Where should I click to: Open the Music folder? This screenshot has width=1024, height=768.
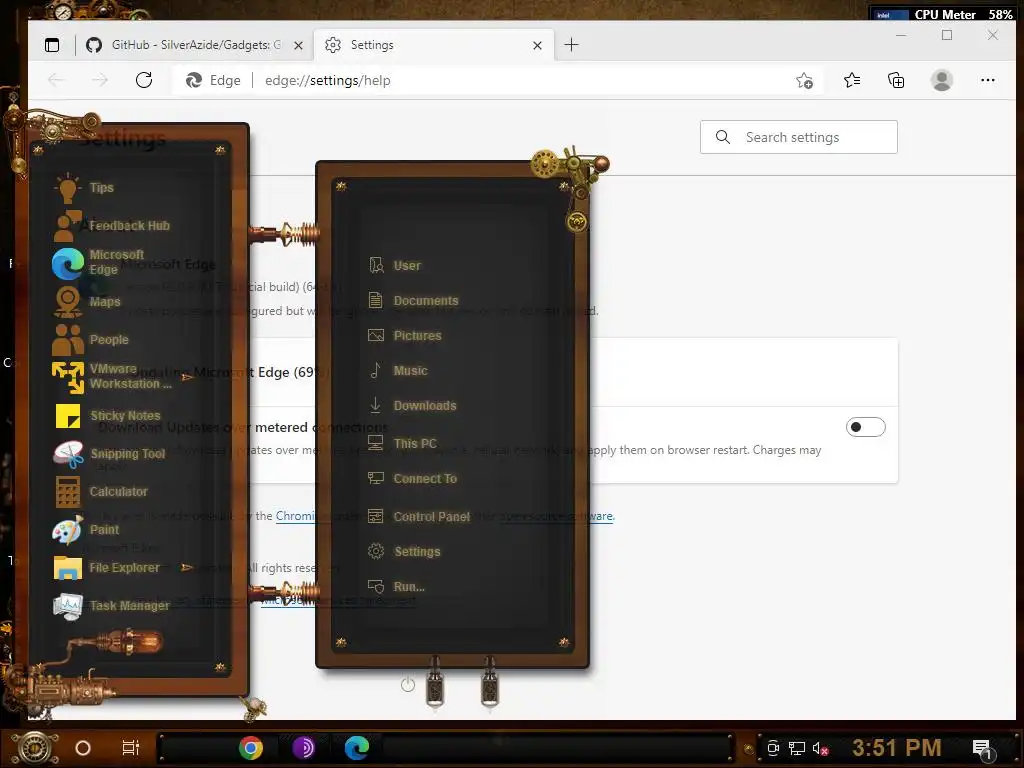398,371
